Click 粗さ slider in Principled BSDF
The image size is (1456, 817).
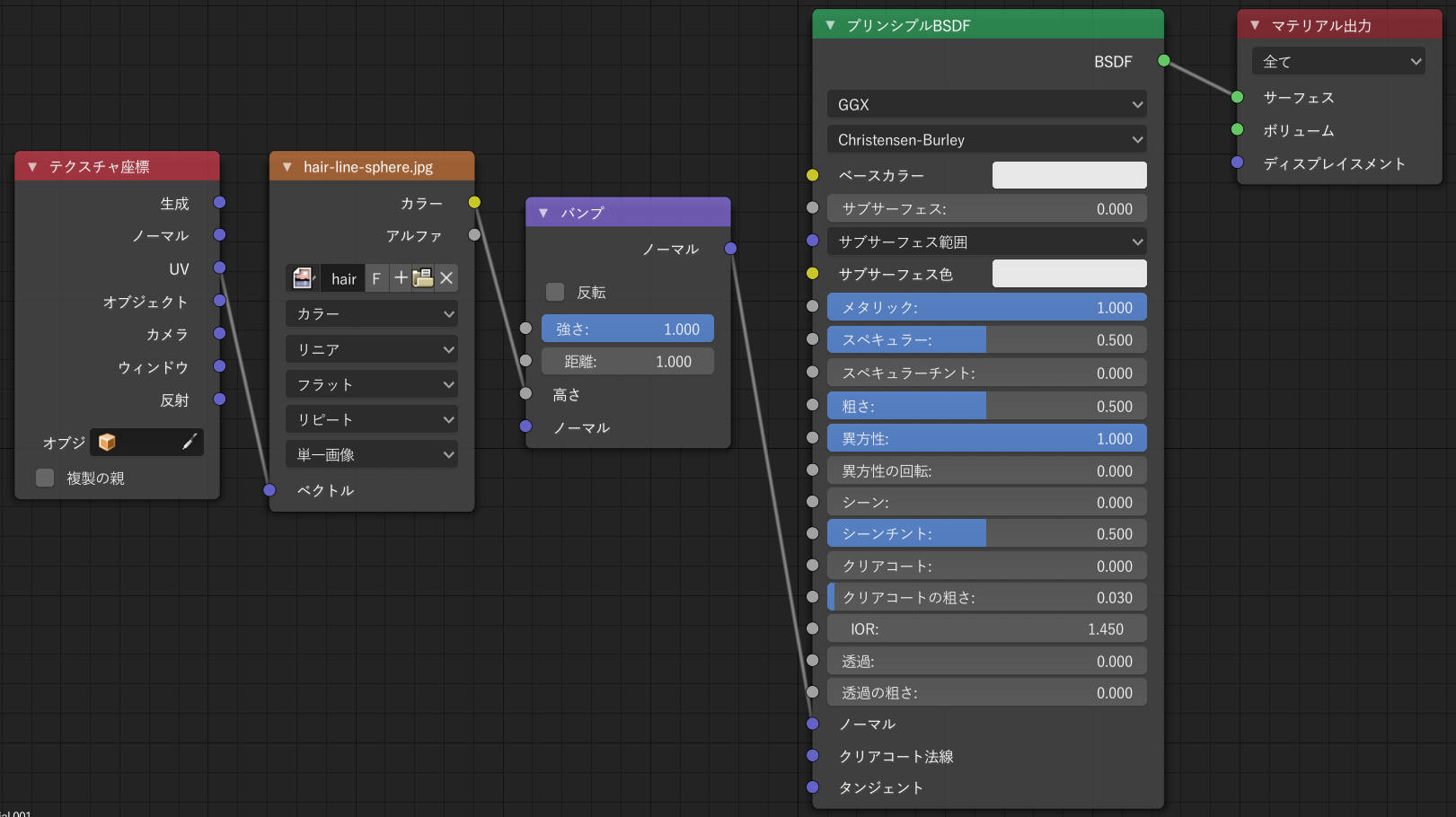986,406
